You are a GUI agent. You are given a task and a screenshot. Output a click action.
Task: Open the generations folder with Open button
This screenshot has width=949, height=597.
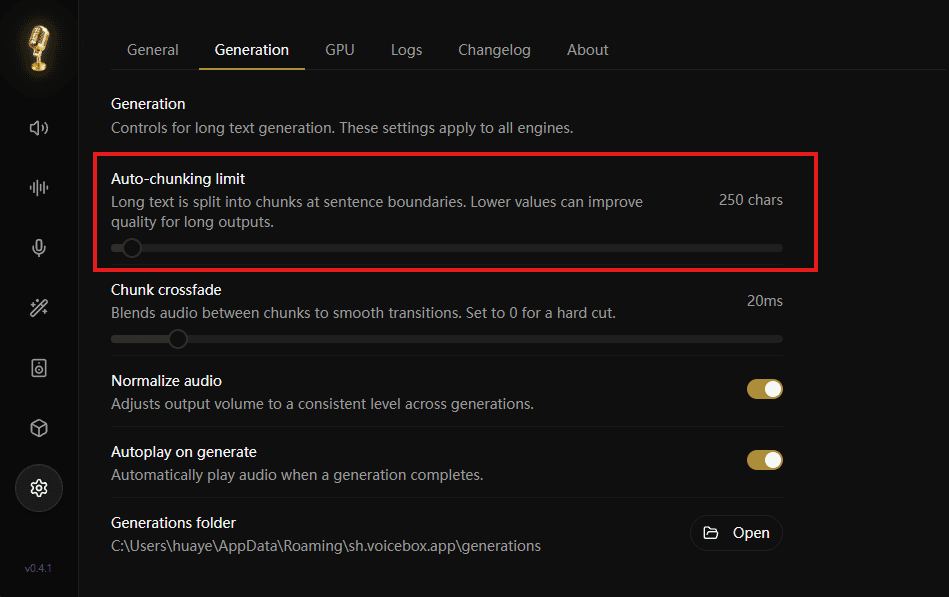(x=736, y=533)
